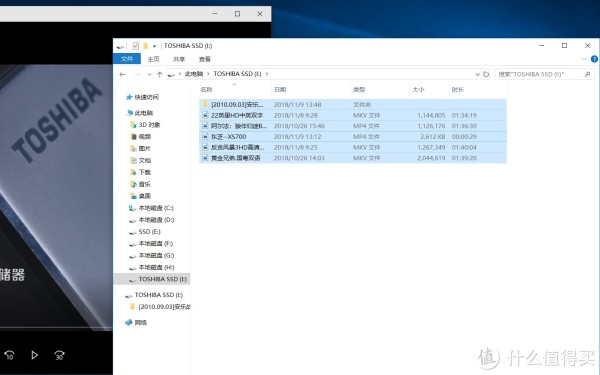
Task: Select the 东芝--XS700 MP4 file
Action: tap(353, 137)
